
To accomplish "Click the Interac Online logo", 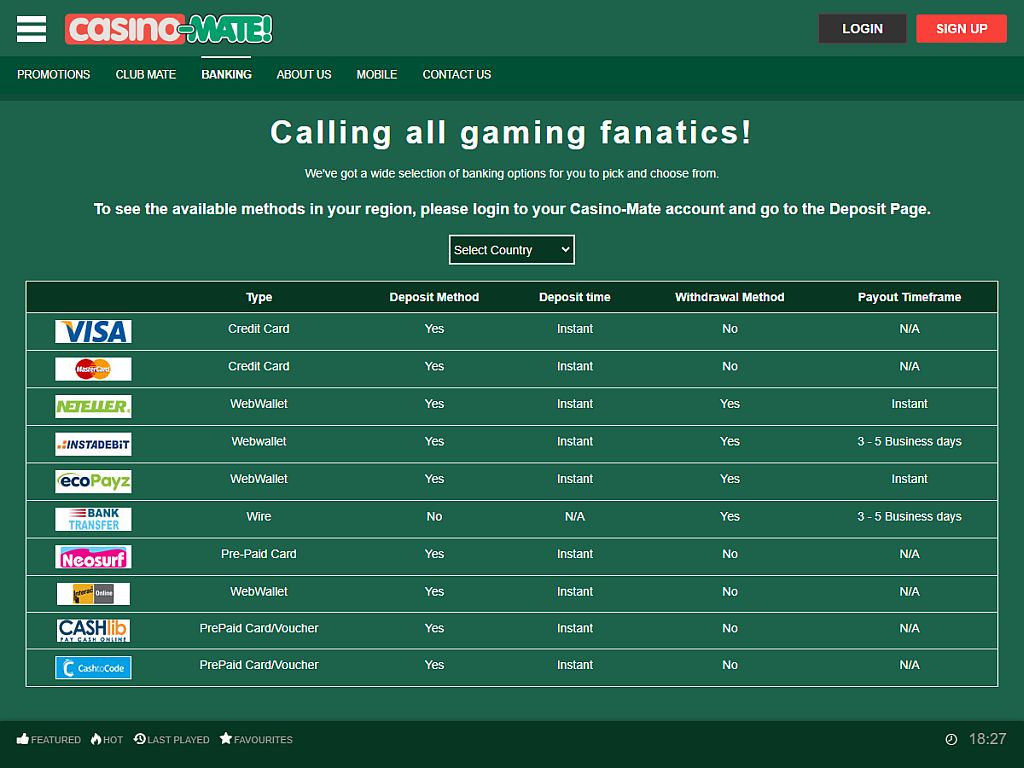I will tap(93, 593).
